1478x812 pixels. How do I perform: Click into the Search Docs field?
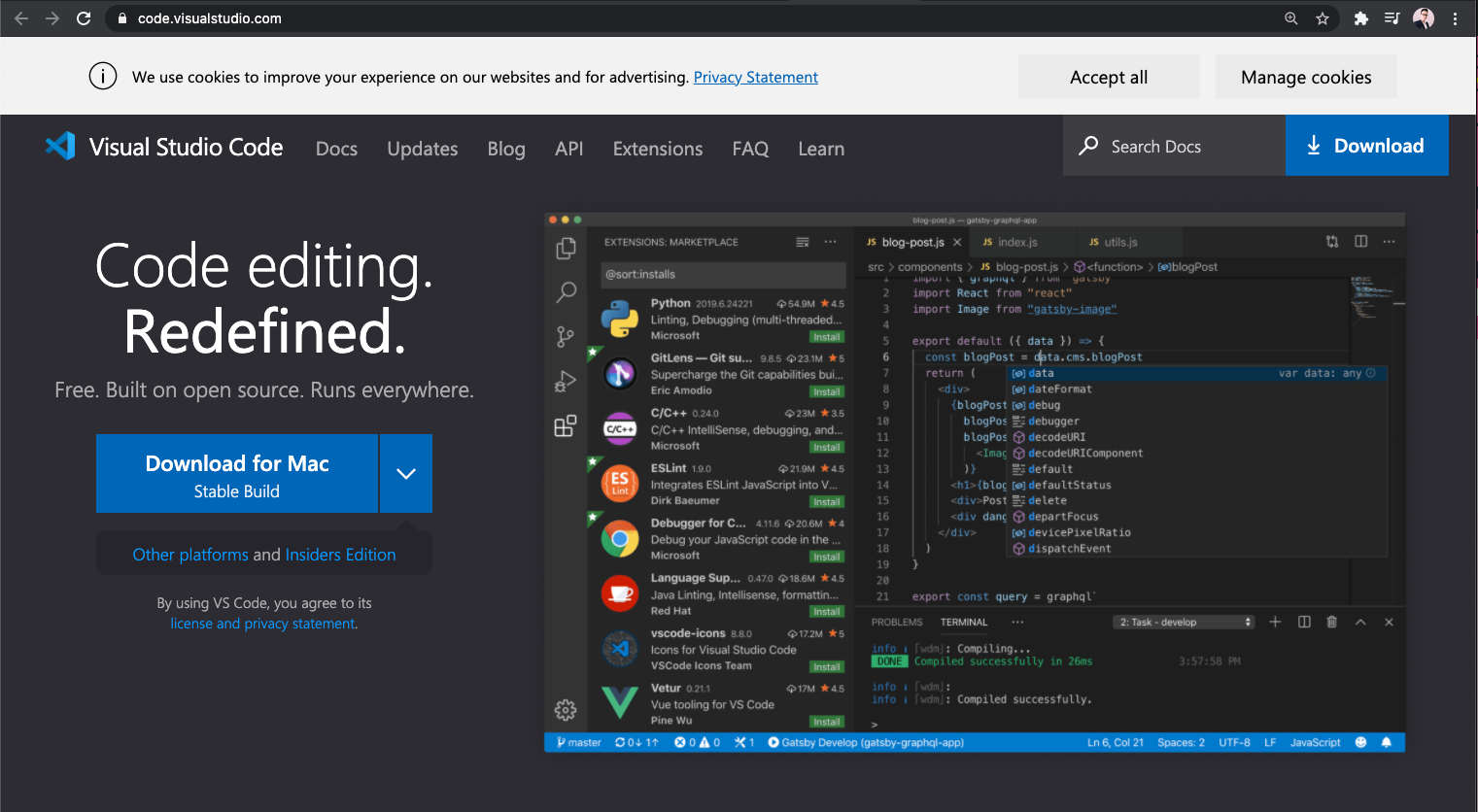[1174, 146]
